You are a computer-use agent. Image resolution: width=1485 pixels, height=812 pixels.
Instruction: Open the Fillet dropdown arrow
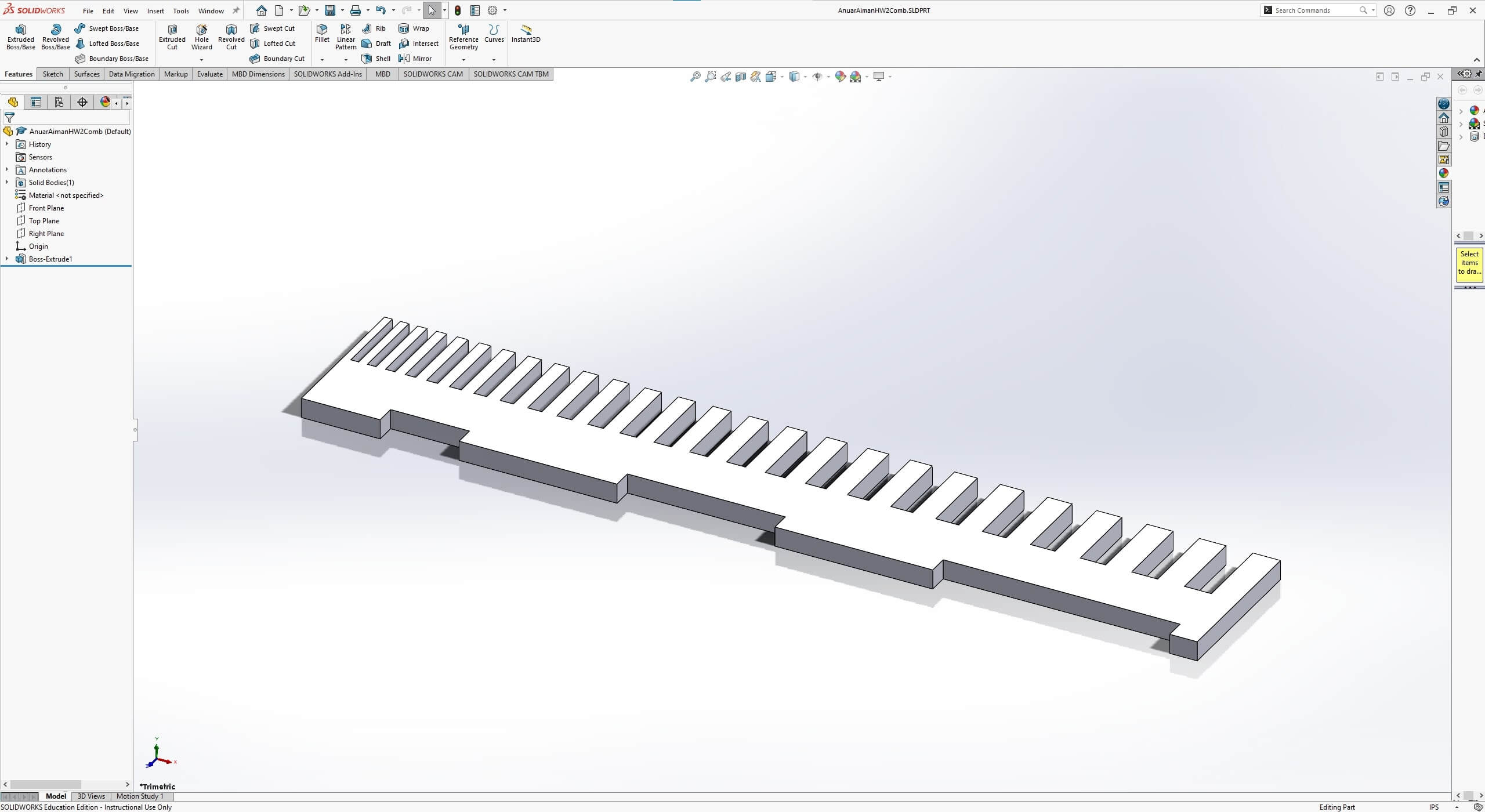point(322,60)
